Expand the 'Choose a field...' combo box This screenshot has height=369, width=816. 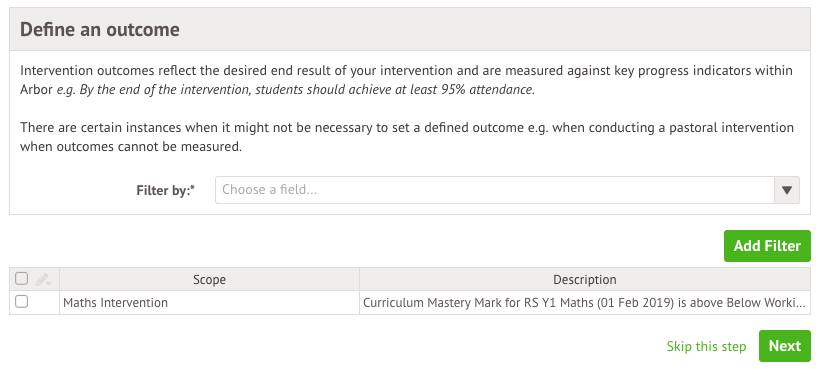click(x=507, y=190)
